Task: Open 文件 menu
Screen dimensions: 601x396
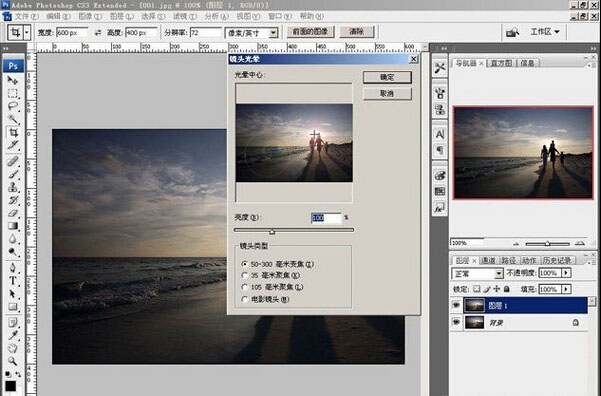Action: [26, 16]
